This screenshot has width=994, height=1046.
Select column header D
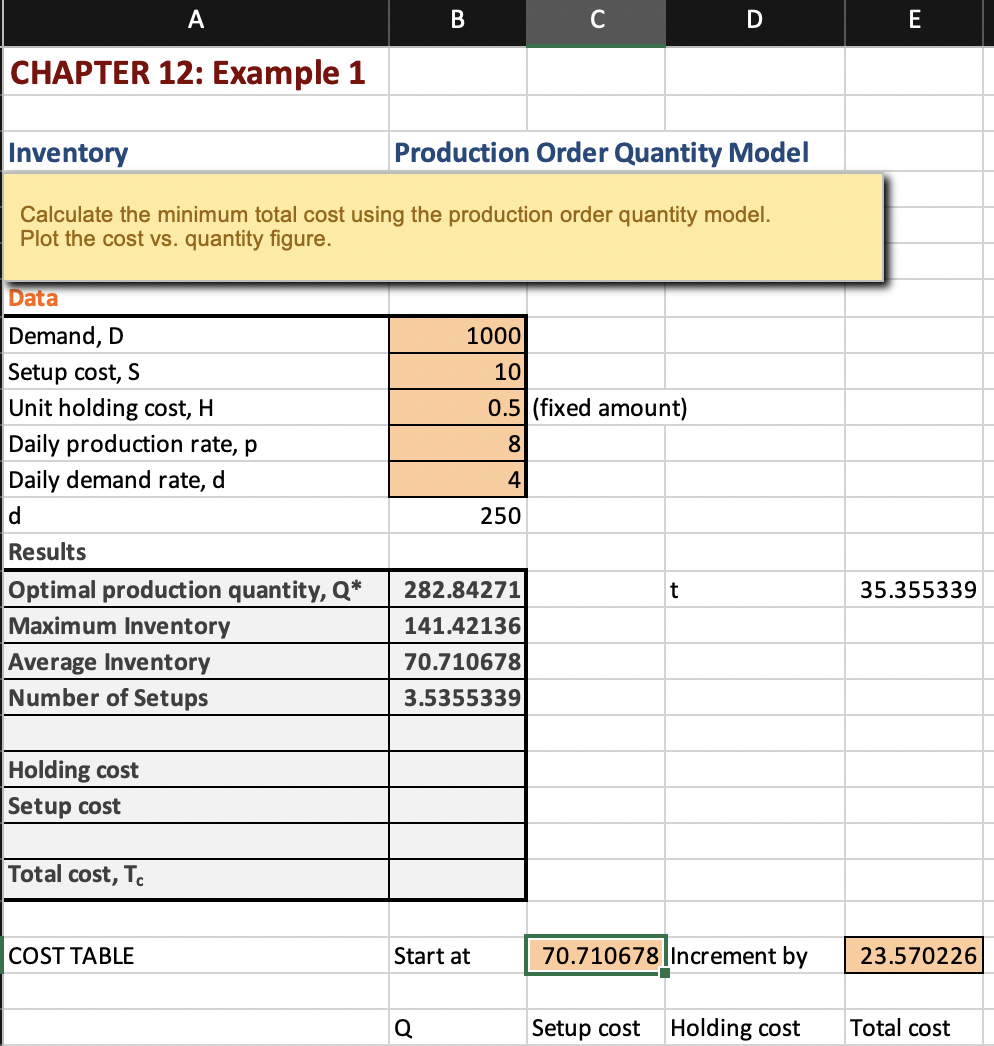click(x=754, y=22)
